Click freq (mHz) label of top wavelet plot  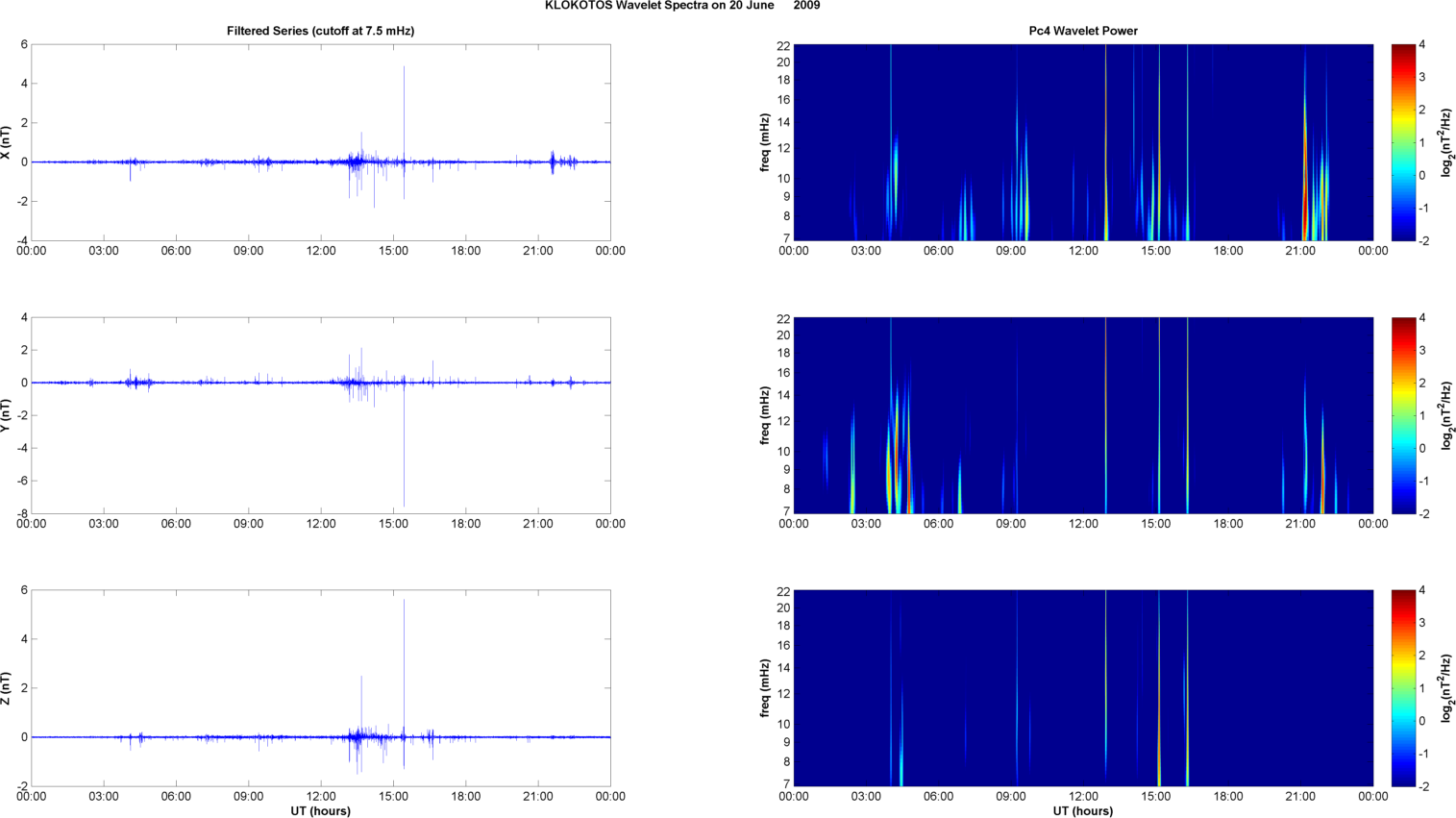[765, 142]
